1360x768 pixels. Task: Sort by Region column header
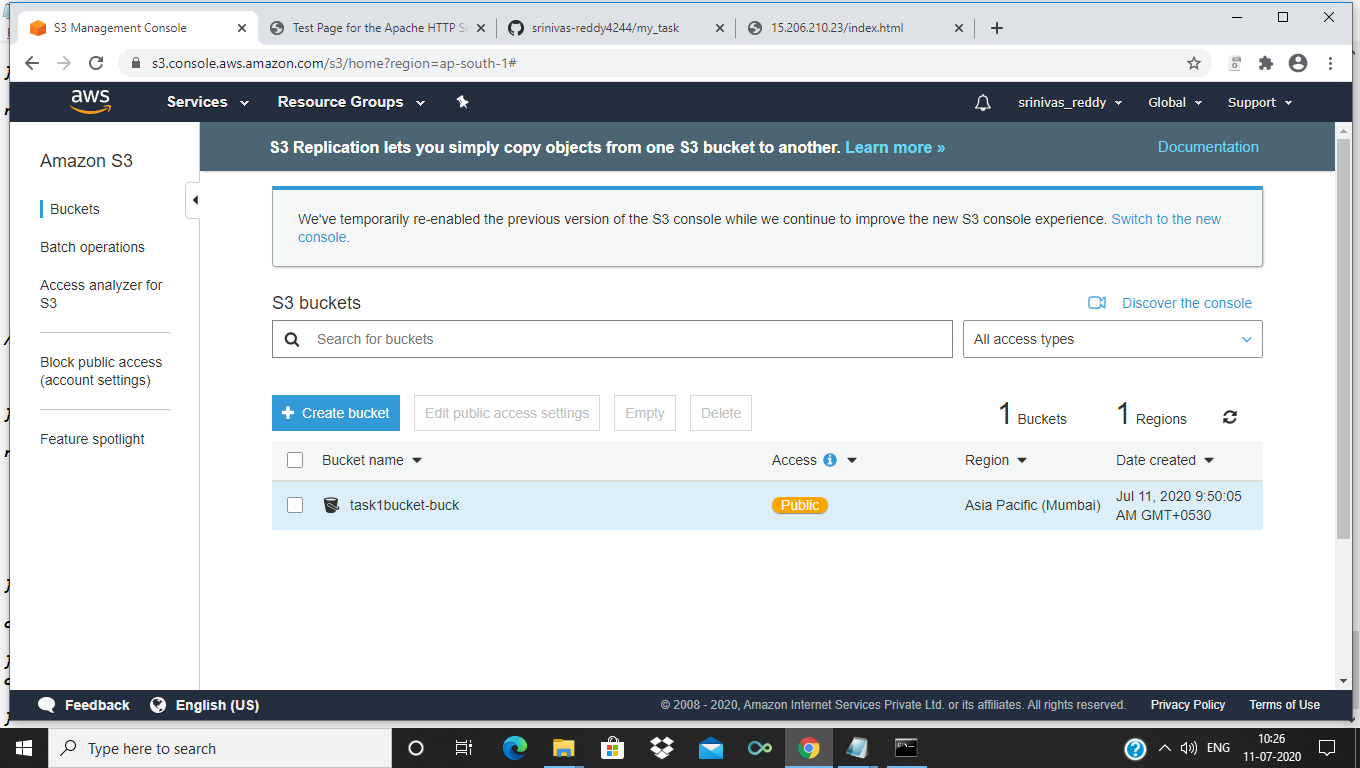point(996,460)
